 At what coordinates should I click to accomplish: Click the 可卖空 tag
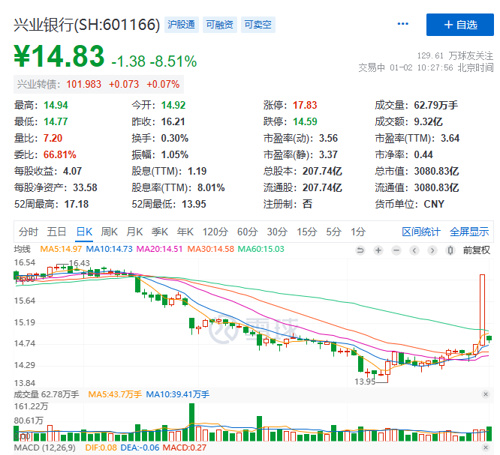(258, 25)
